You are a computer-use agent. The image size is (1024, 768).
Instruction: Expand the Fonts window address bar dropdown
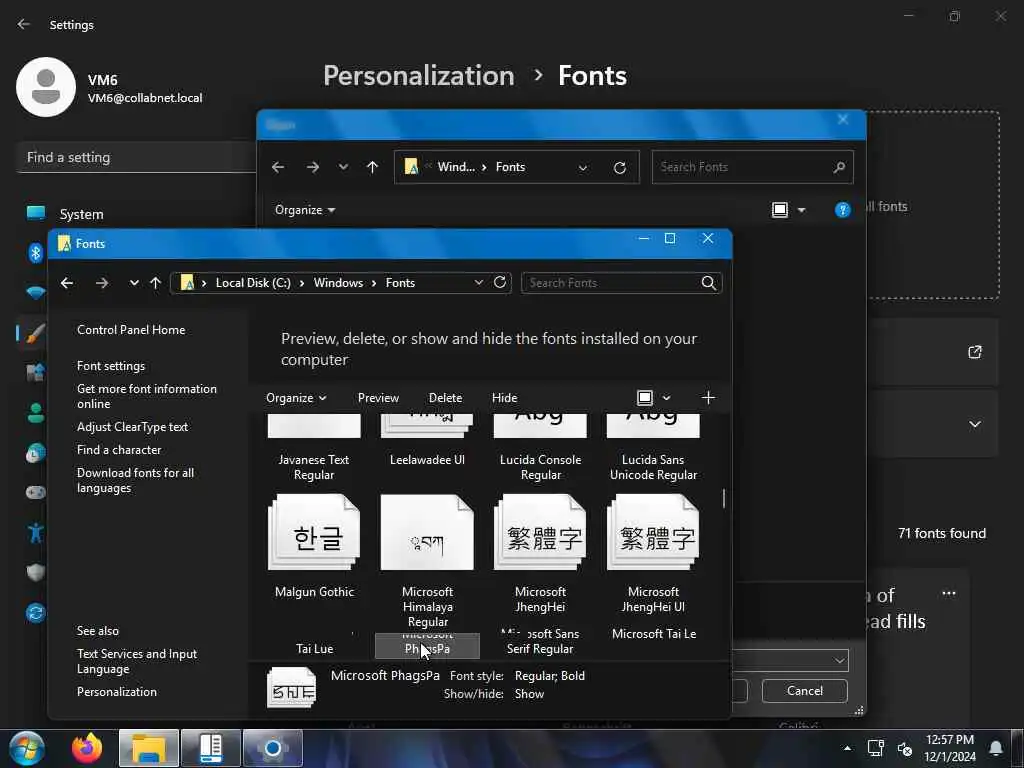point(479,282)
